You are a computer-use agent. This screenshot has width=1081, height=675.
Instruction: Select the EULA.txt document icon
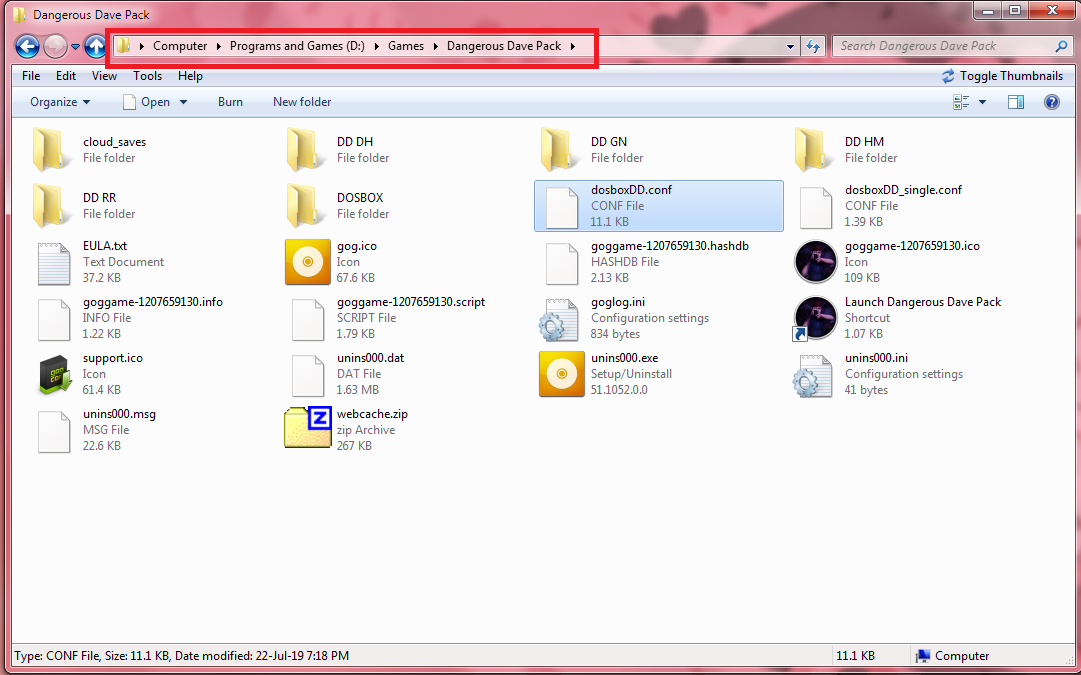[x=53, y=263]
